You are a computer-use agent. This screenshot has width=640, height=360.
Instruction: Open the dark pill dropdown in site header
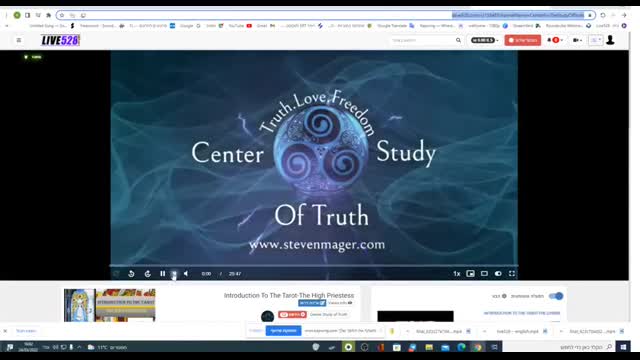pyautogui.click(x=484, y=40)
